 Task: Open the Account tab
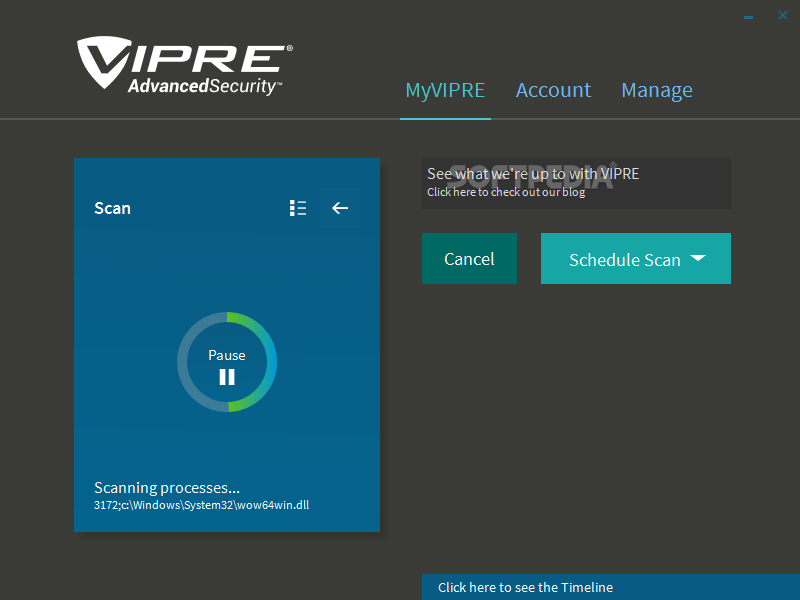click(553, 90)
